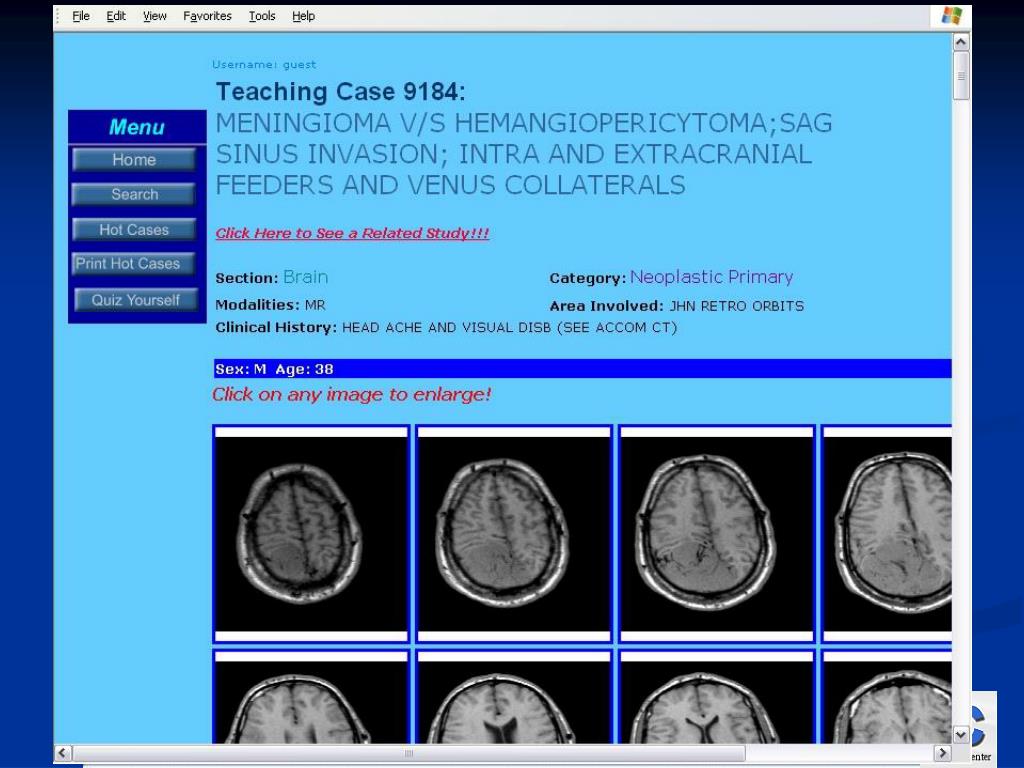Enlarge the second MR image in second row

tap(514, 696)
